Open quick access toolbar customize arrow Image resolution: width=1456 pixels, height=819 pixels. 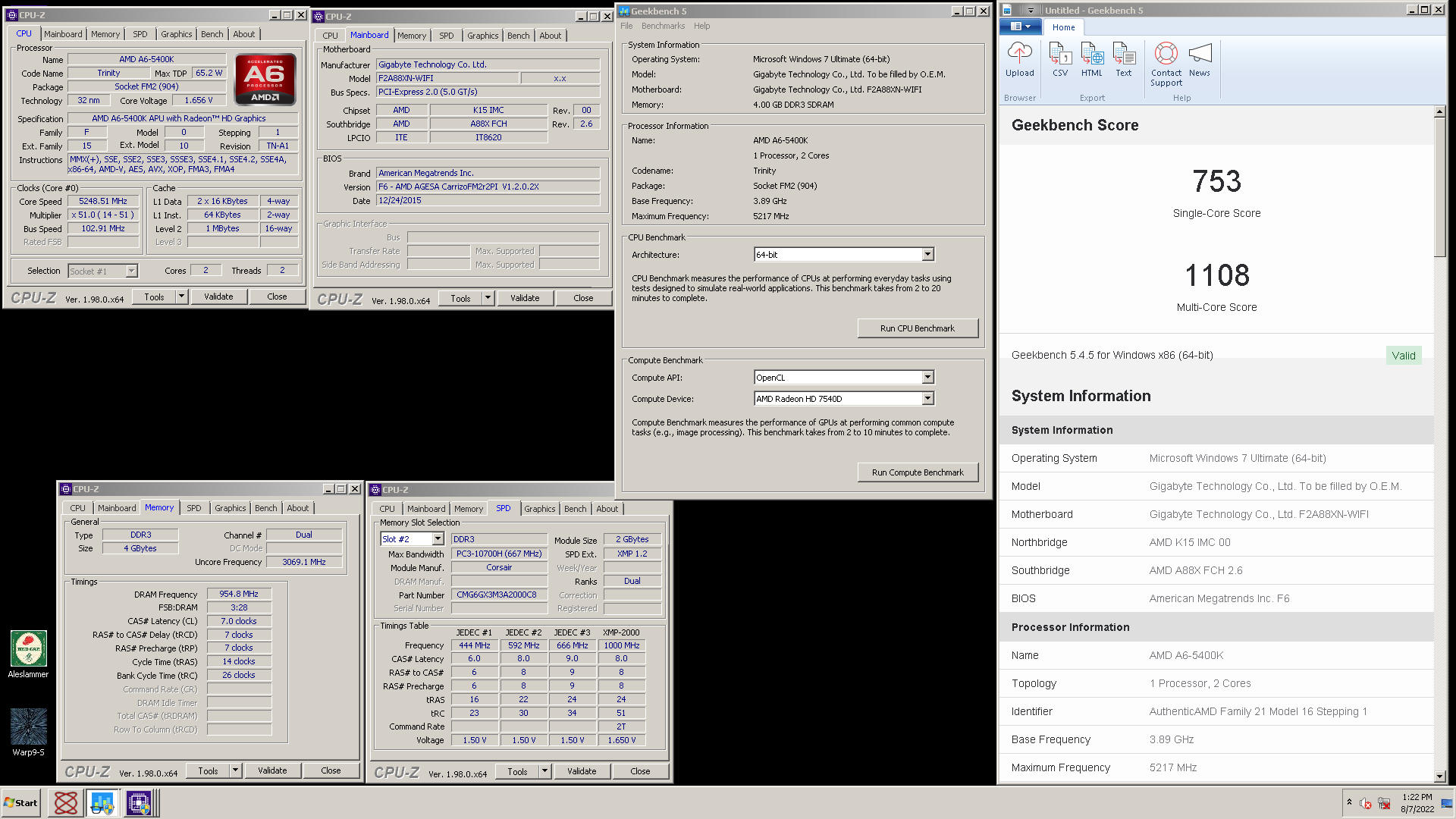(x=1031, y=10)
